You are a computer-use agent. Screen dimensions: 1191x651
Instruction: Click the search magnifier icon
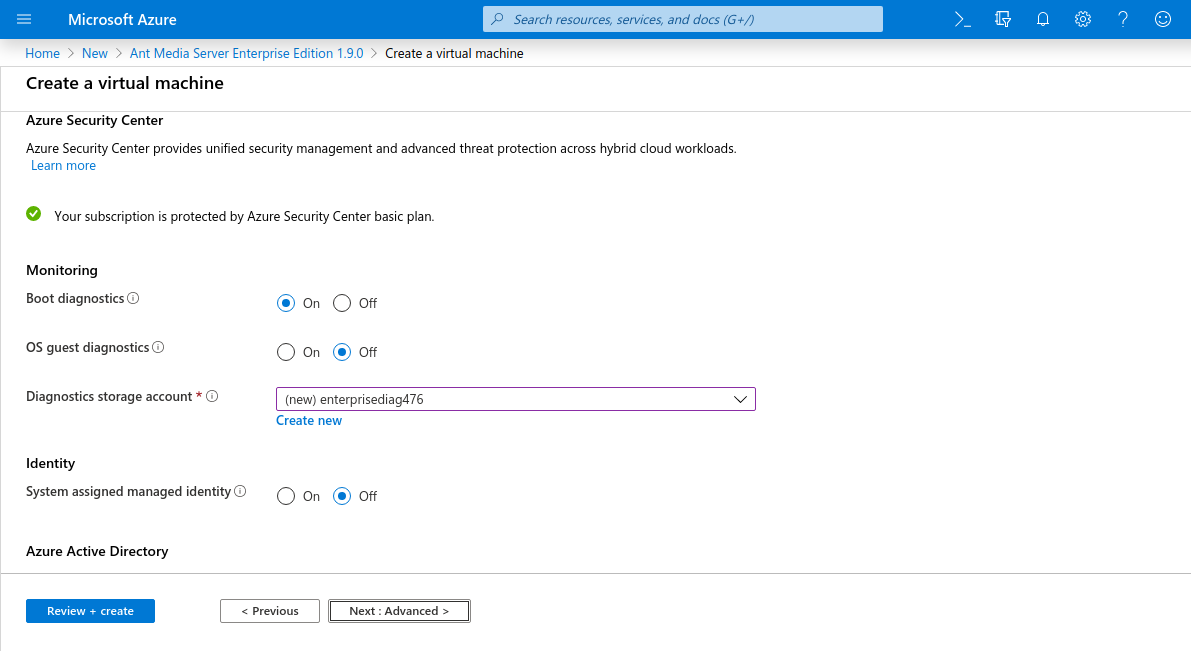[x=498, y=19]
